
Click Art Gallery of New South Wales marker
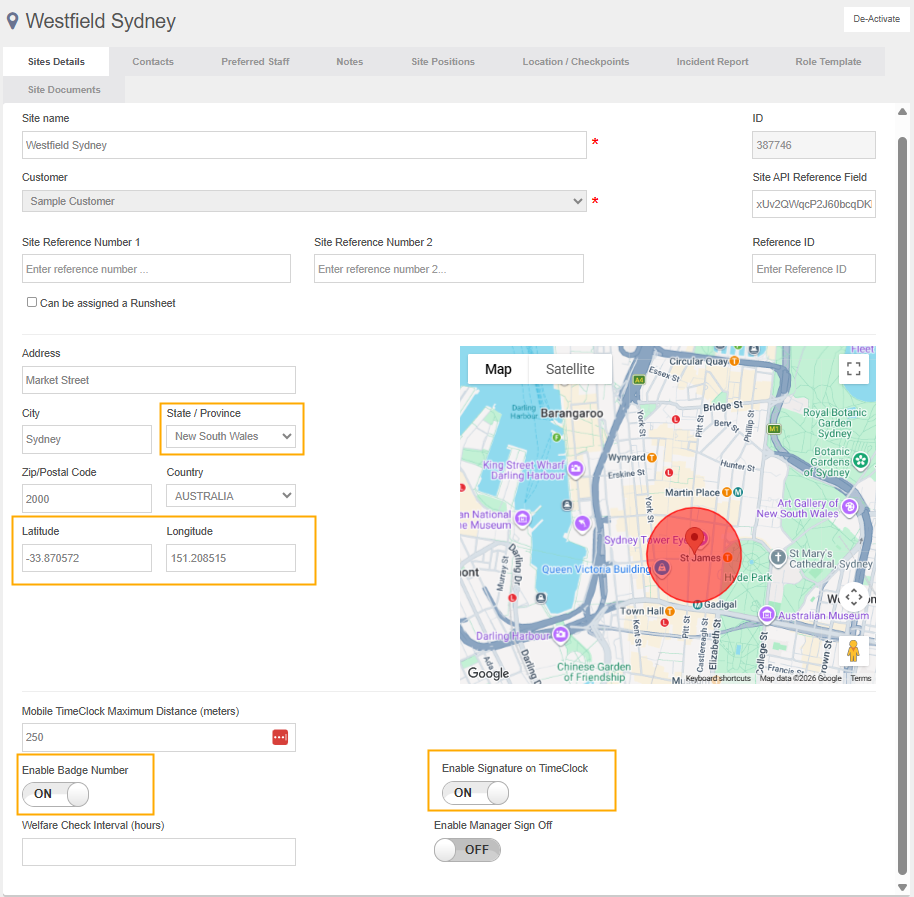(850, 507)
